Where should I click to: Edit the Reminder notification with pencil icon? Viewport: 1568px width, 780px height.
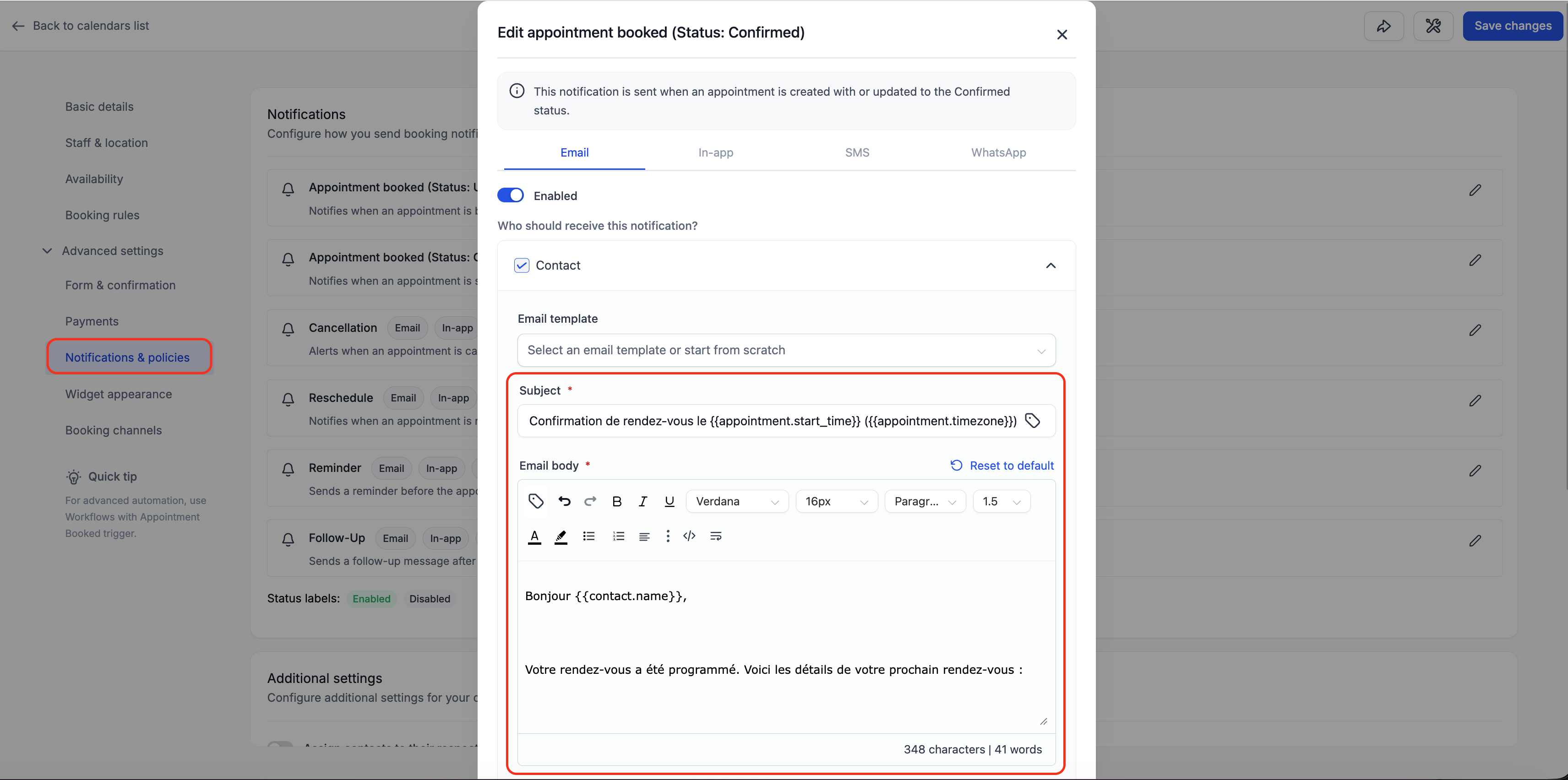tap(1475, 470)
